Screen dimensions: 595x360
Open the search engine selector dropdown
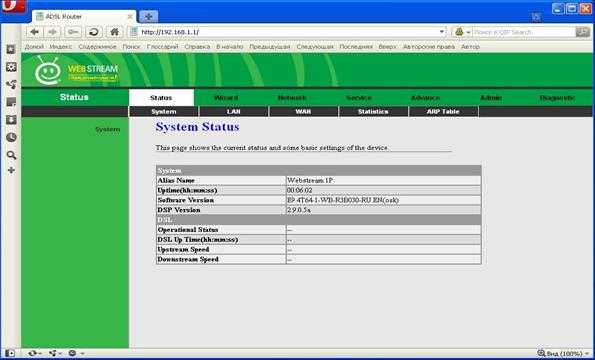click(x=463, y=32)
